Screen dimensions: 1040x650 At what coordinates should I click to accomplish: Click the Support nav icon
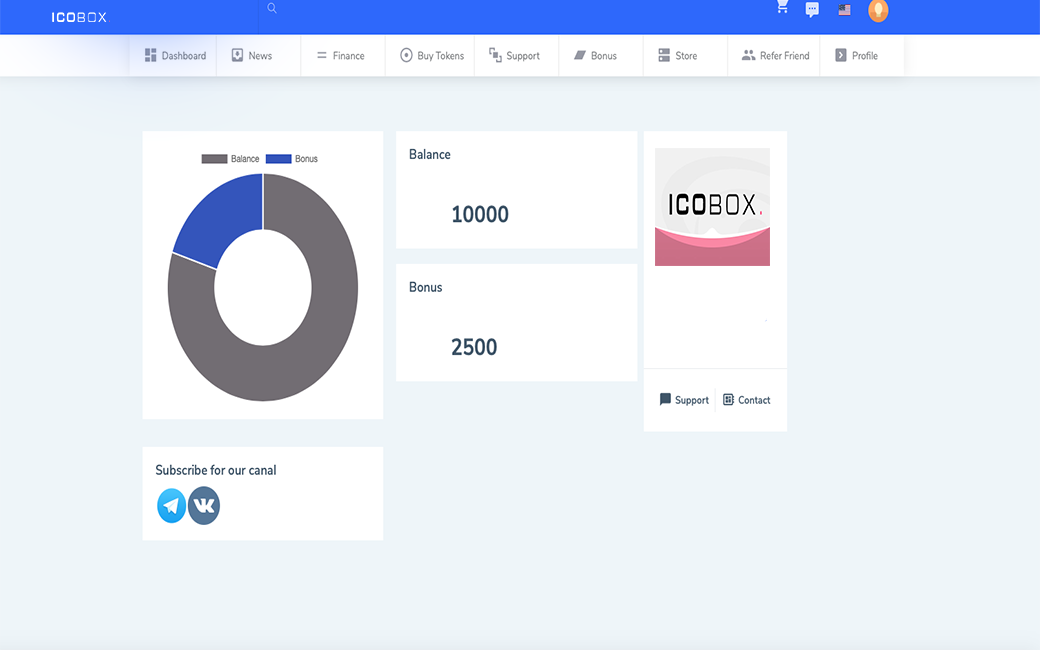pyautogui.click(x=495, y=54)
